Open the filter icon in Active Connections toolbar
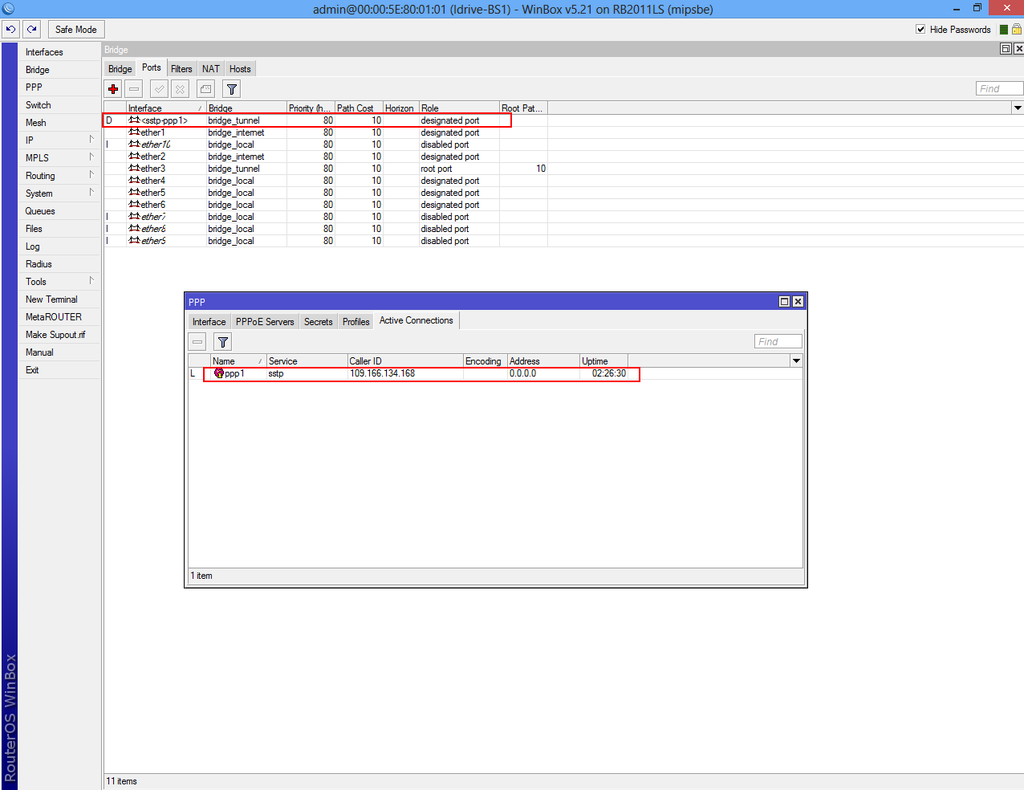 (x=222, y=342)
